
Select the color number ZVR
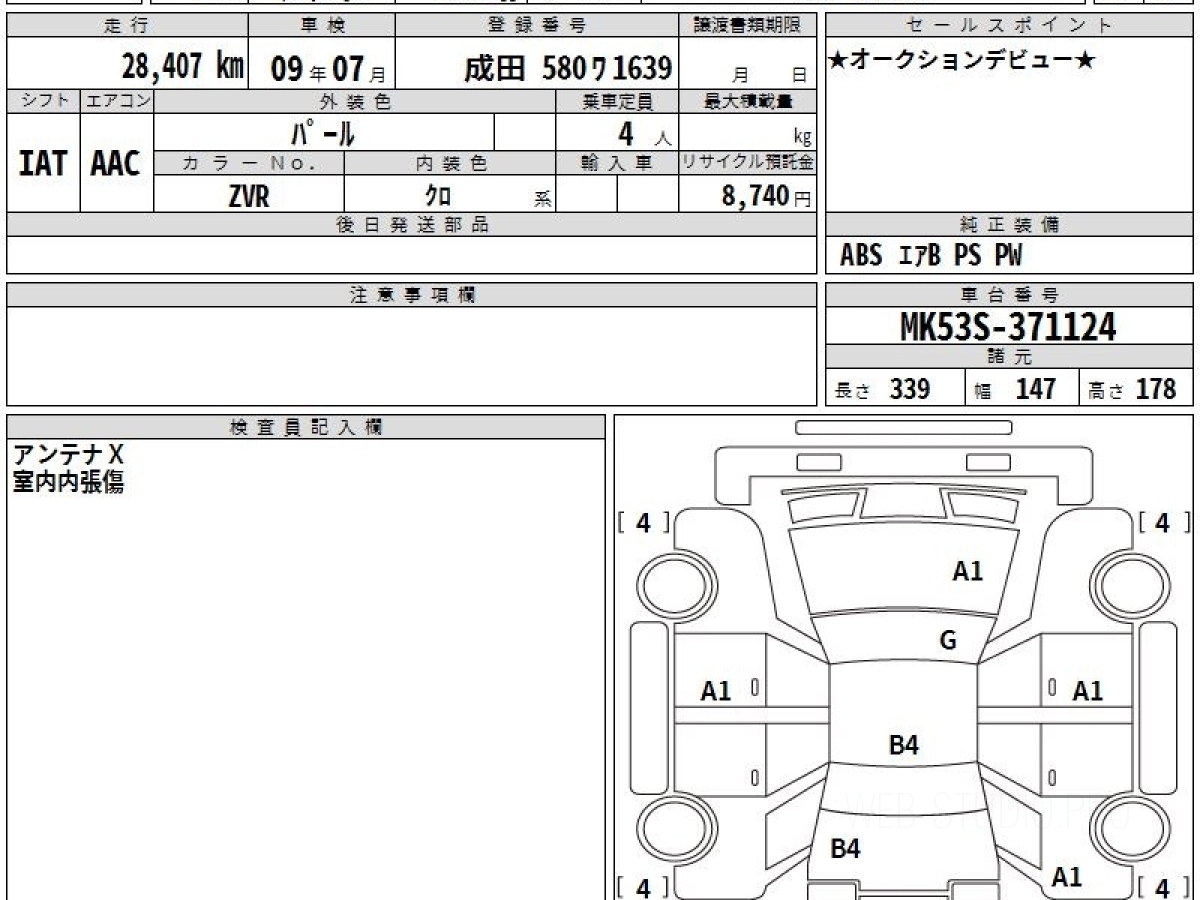249,196
